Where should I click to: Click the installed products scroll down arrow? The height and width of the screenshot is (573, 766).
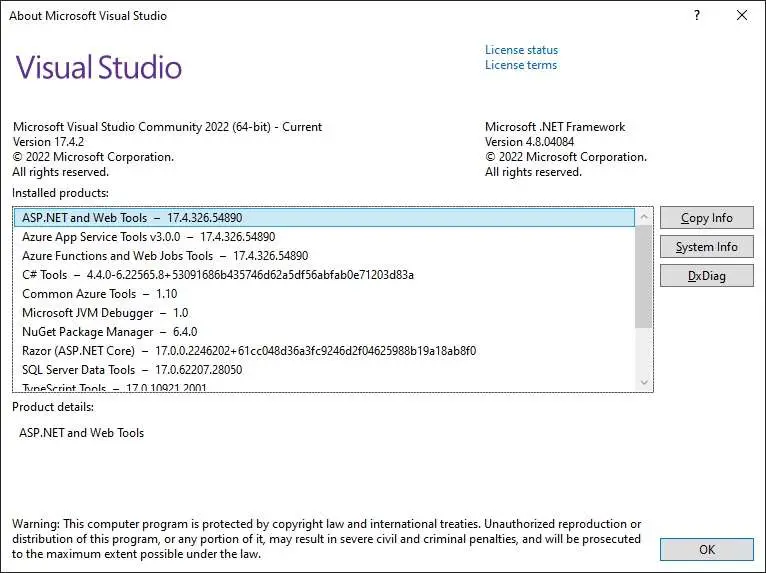pyautogui.click(x=644, y=382)
